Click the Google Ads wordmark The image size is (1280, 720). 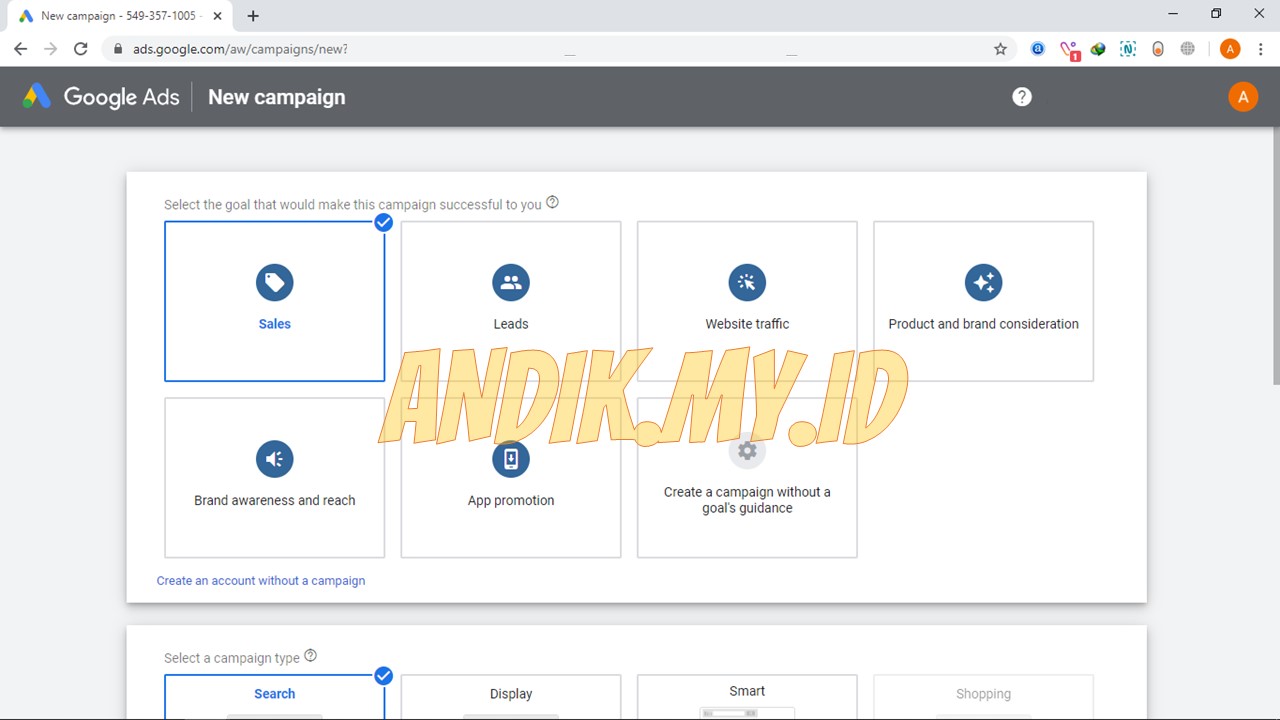122,97
